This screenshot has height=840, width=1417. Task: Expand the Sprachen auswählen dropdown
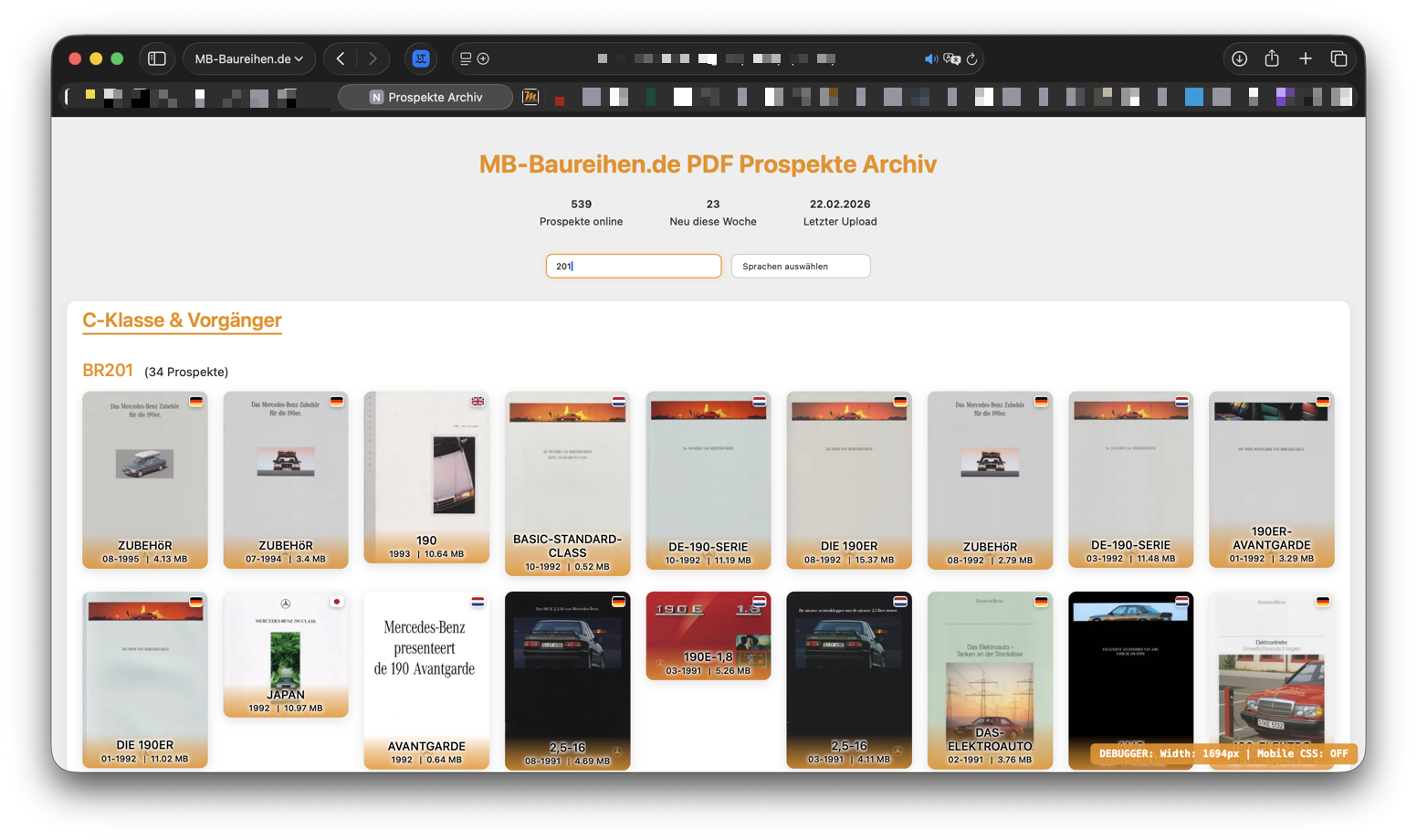pos(800,266)
